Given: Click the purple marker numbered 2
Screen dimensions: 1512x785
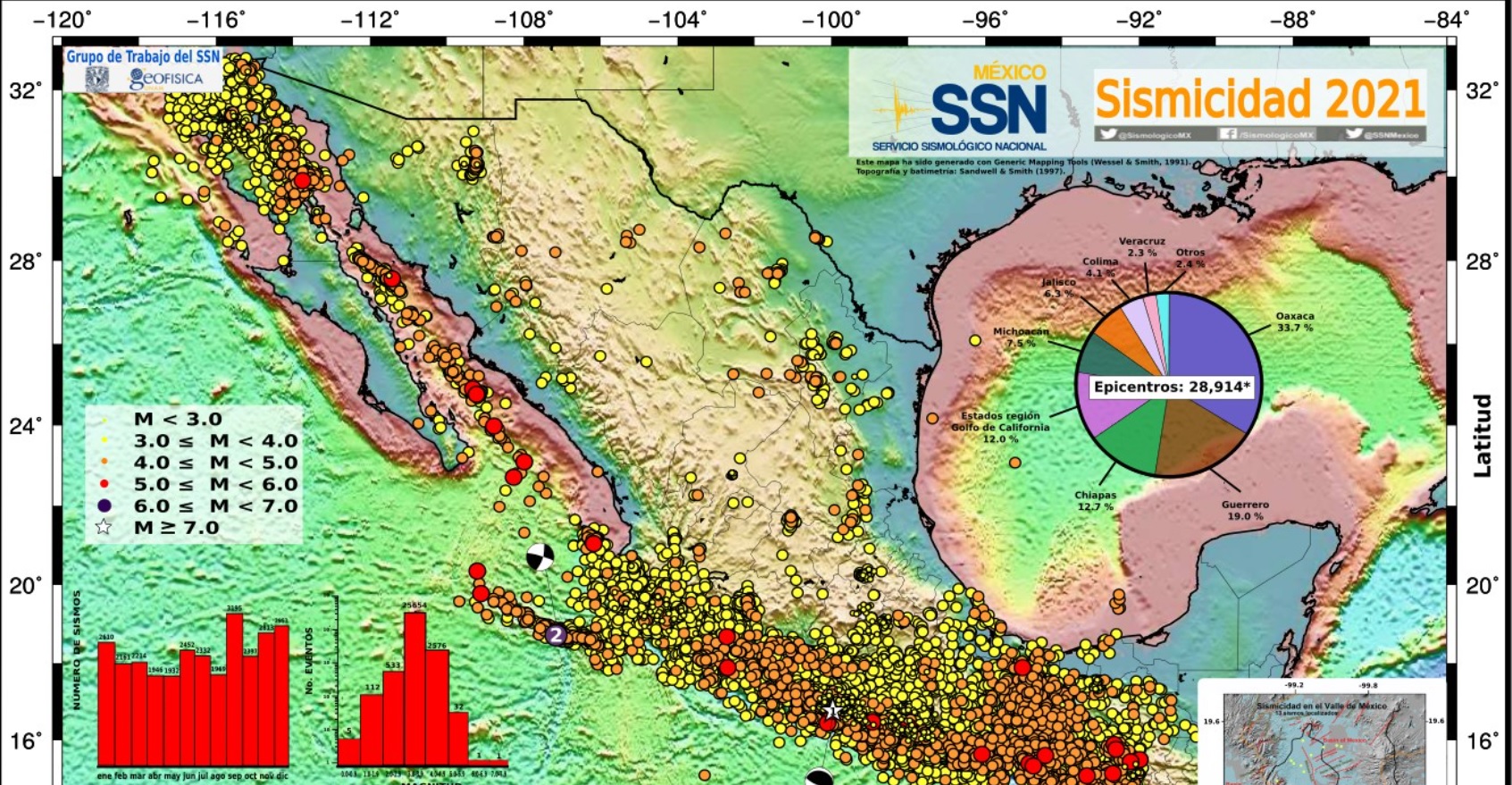Looking at the screenshot, I should 556,635.
